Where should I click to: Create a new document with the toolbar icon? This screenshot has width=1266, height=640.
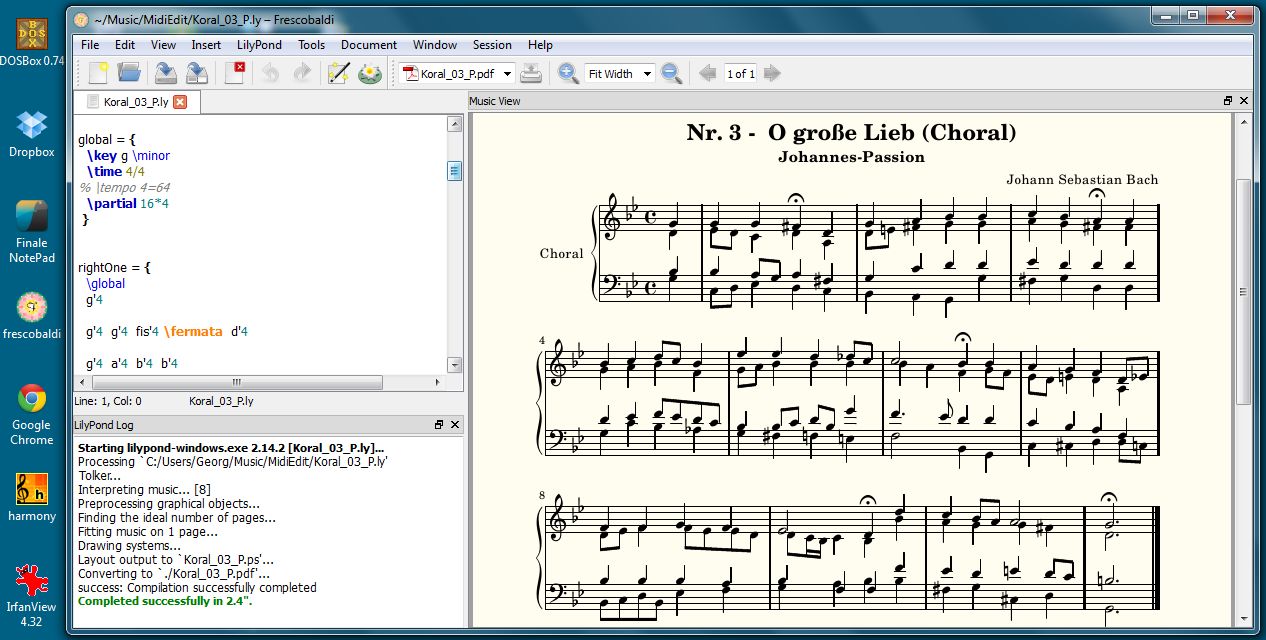pyautogui.click(x=97, y=73)
